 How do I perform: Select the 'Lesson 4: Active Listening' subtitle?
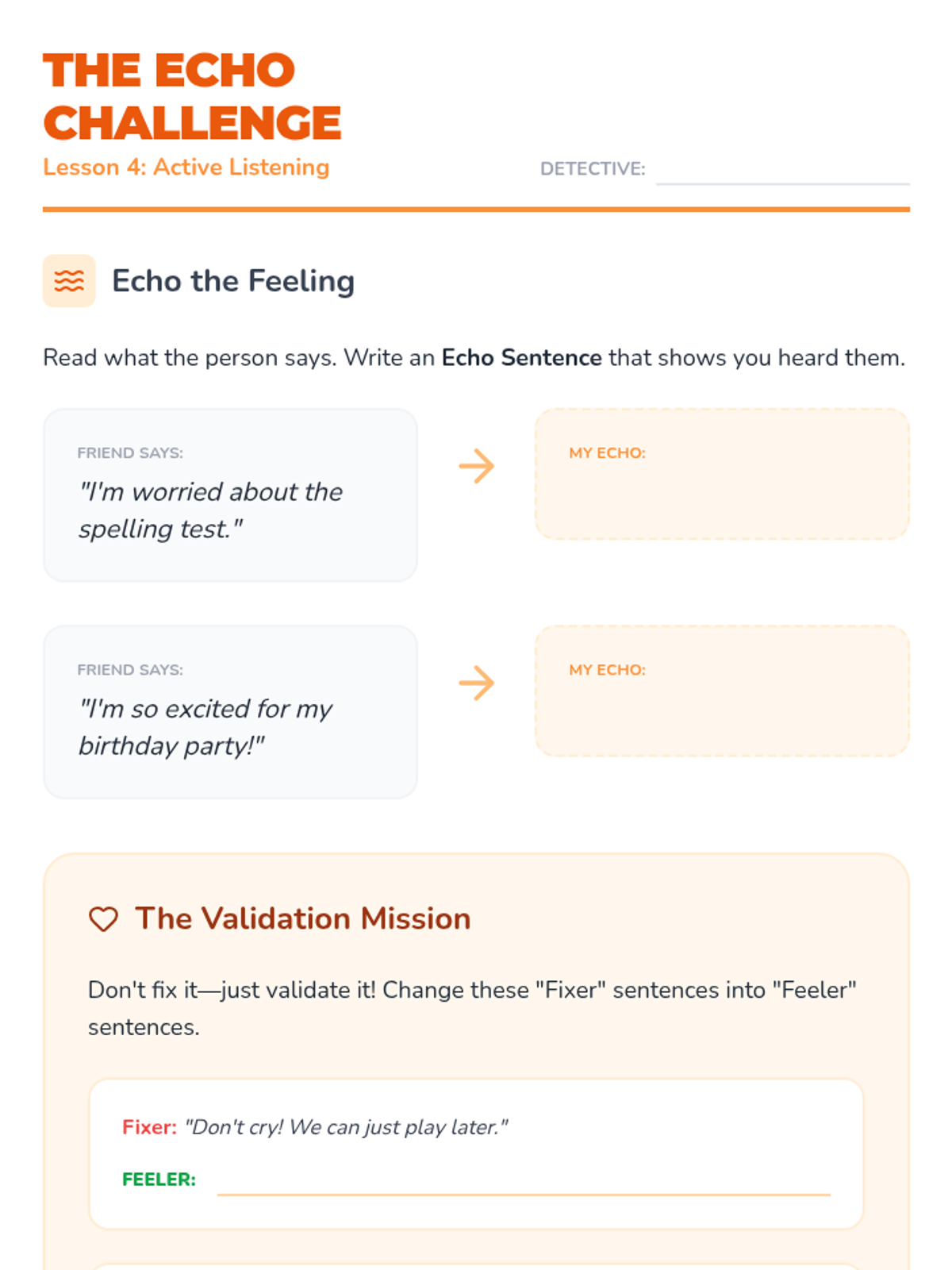point(186,167)
